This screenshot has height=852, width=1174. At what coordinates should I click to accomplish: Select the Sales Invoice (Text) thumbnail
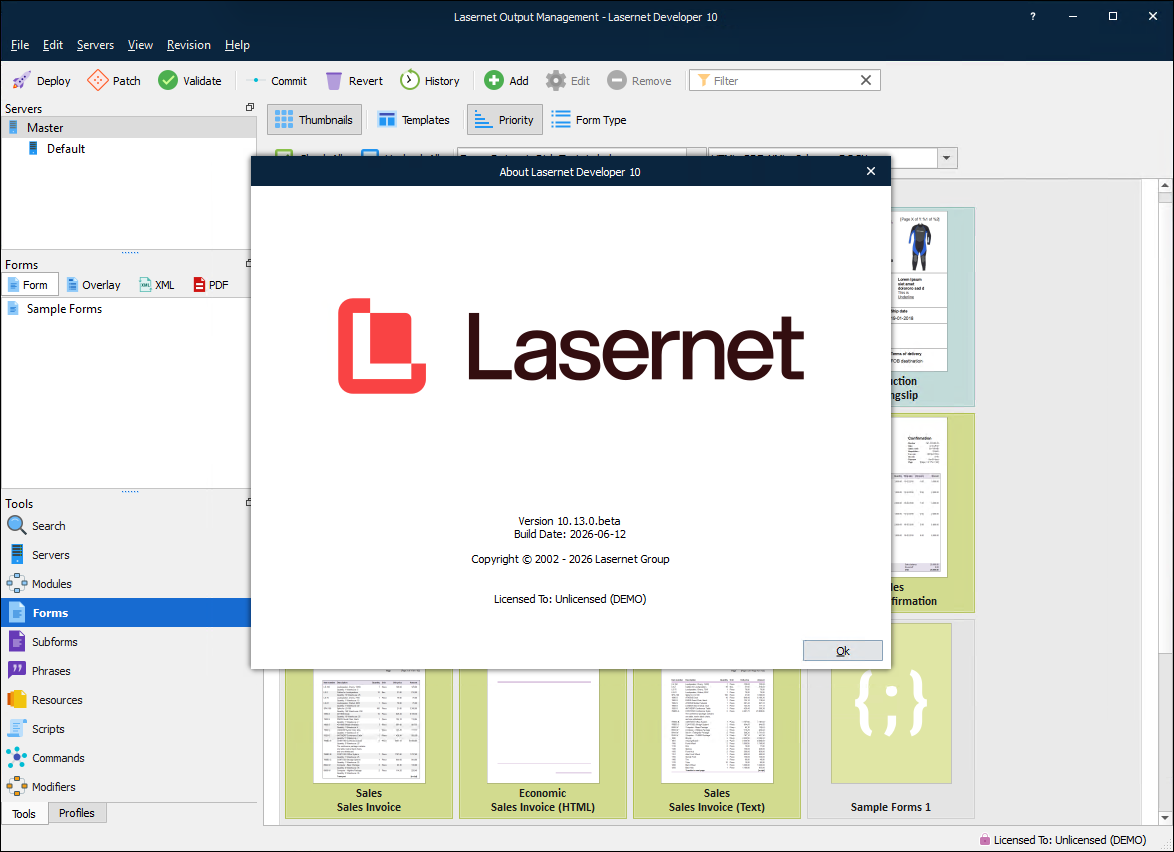click(x=717, y=743)
